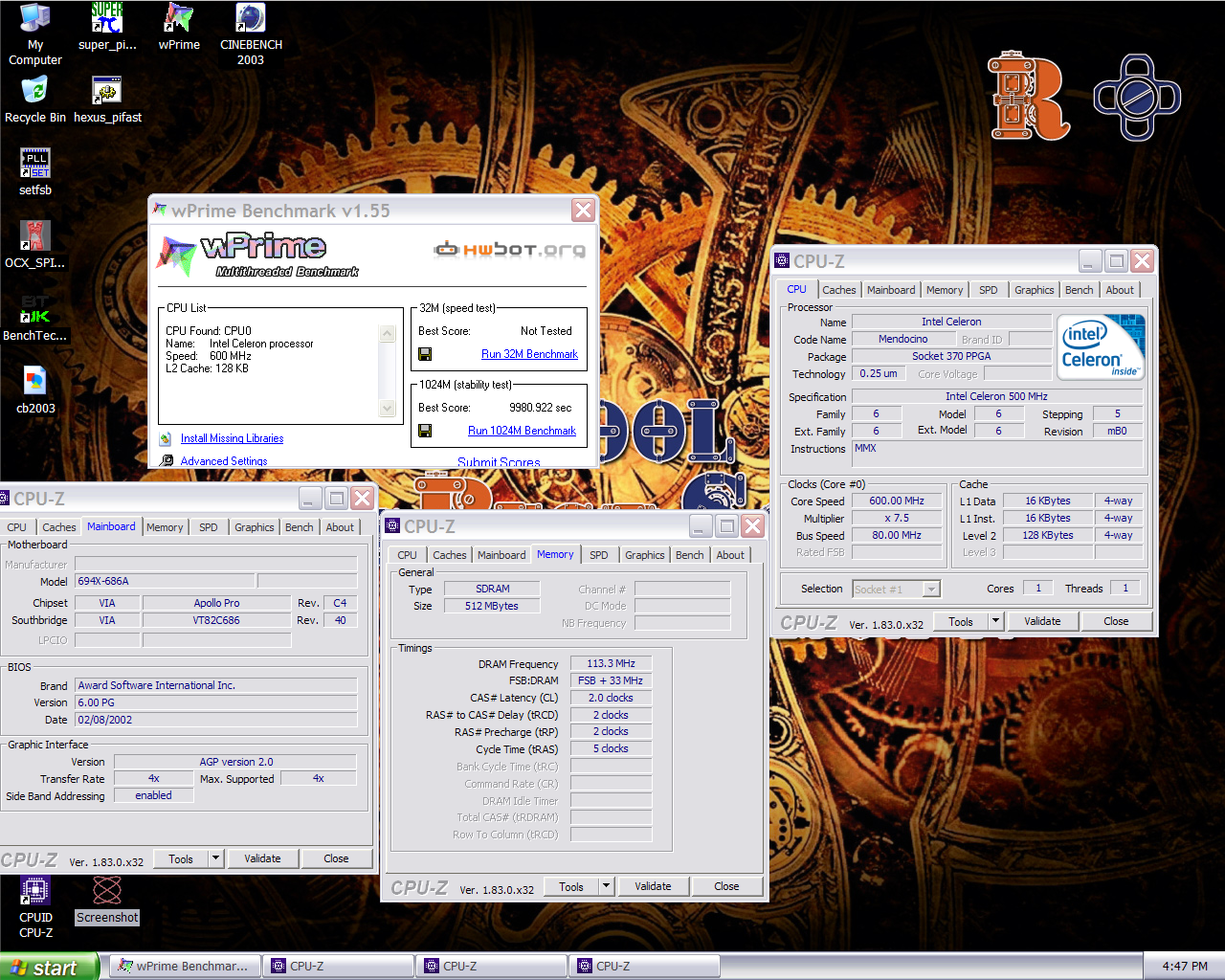
Task: Click the Install Missing Libraries icon
Action: pos(166,438)
